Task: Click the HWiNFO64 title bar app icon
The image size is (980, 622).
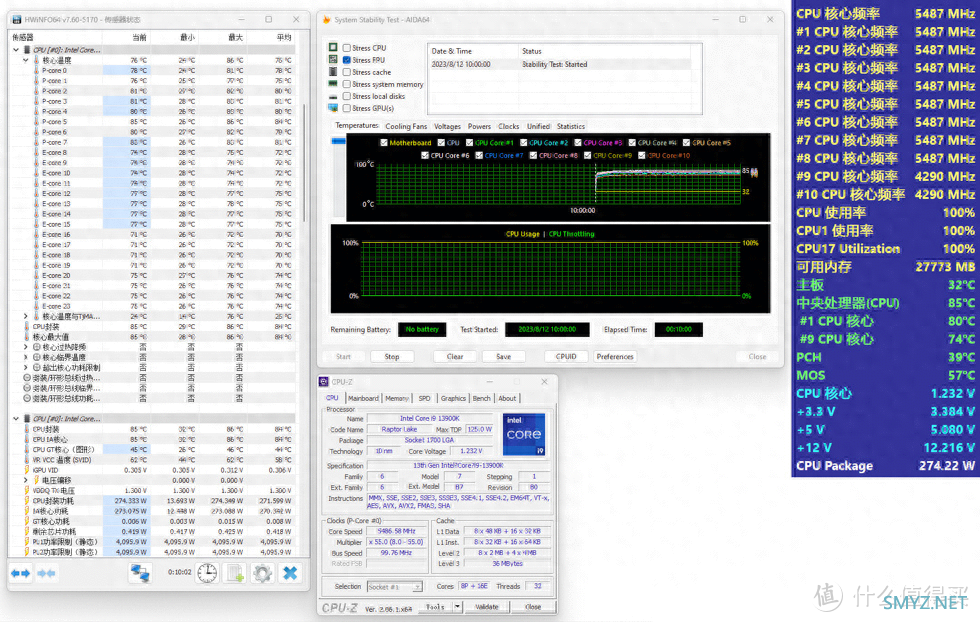Action: coord(16,19)
